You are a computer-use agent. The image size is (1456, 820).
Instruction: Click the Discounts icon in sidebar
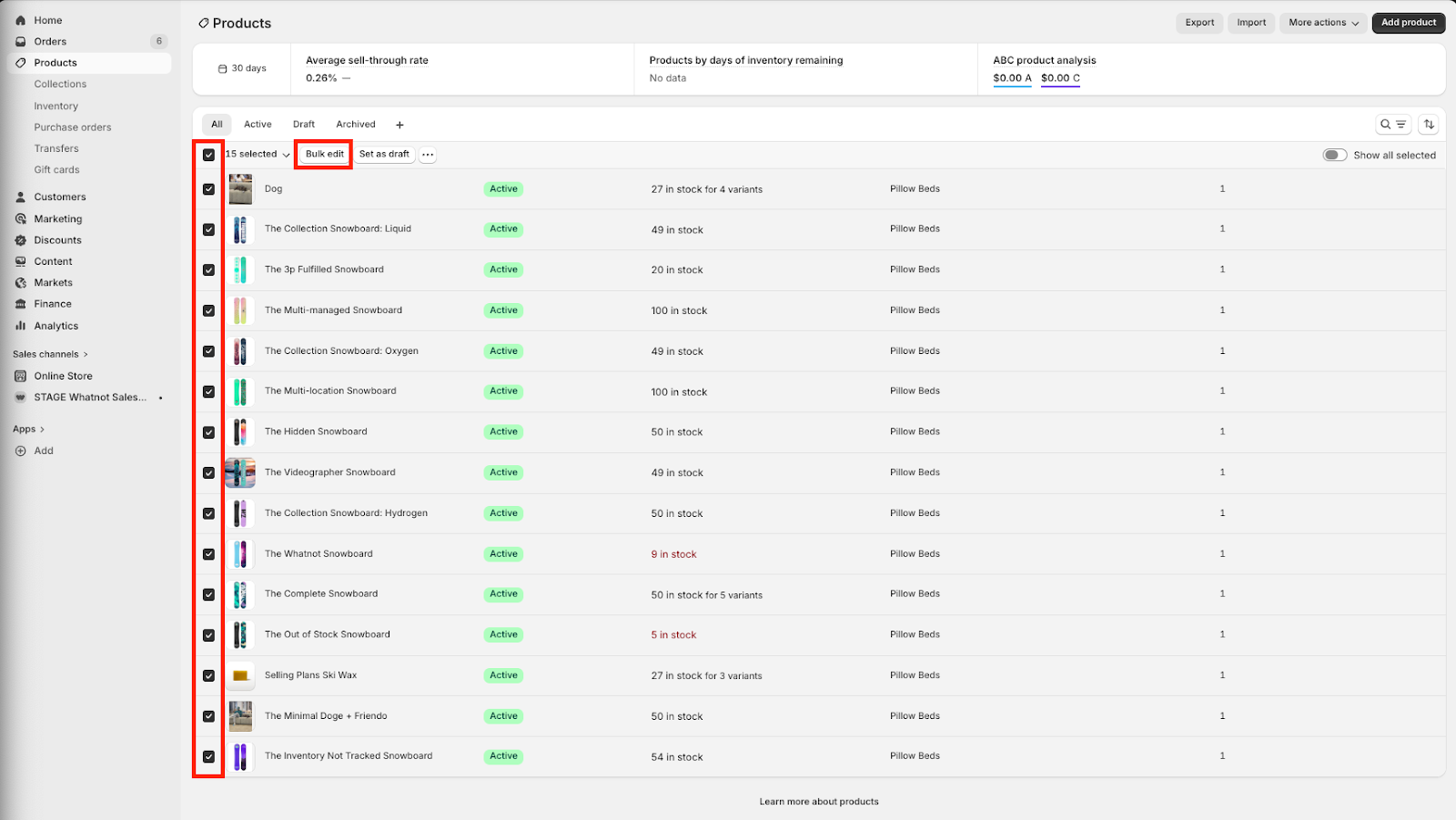tap(20, 240)
